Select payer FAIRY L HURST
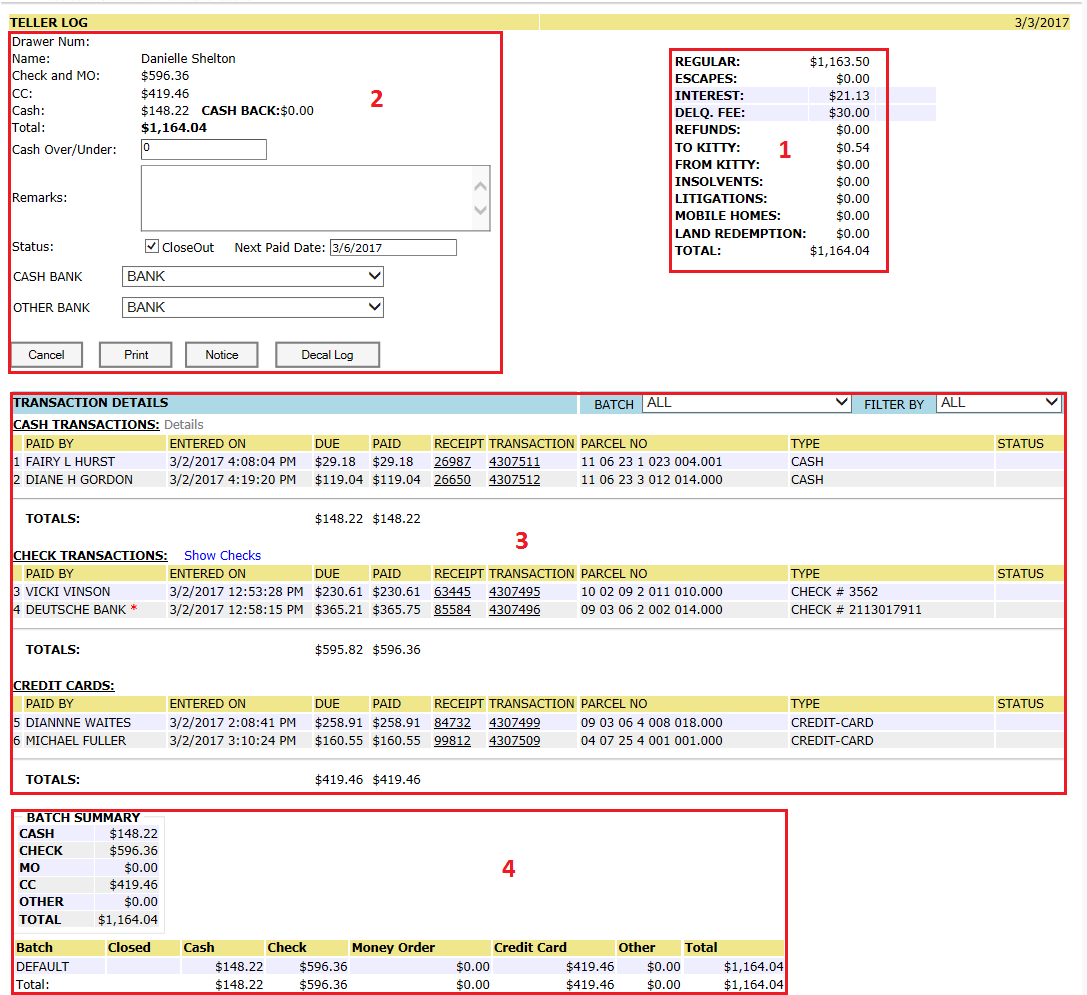The image size is (1087, 995). tap(70, 462)
